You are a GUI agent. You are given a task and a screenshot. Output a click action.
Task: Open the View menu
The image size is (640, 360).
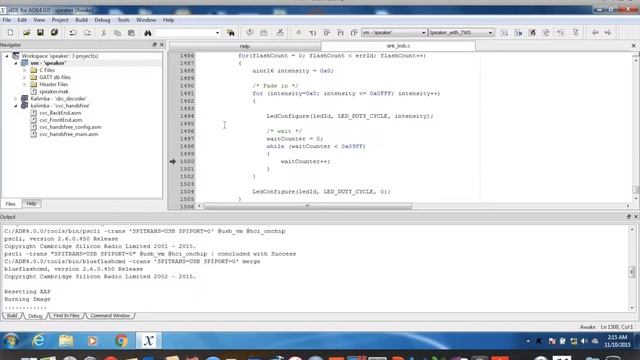coord(39,20)
